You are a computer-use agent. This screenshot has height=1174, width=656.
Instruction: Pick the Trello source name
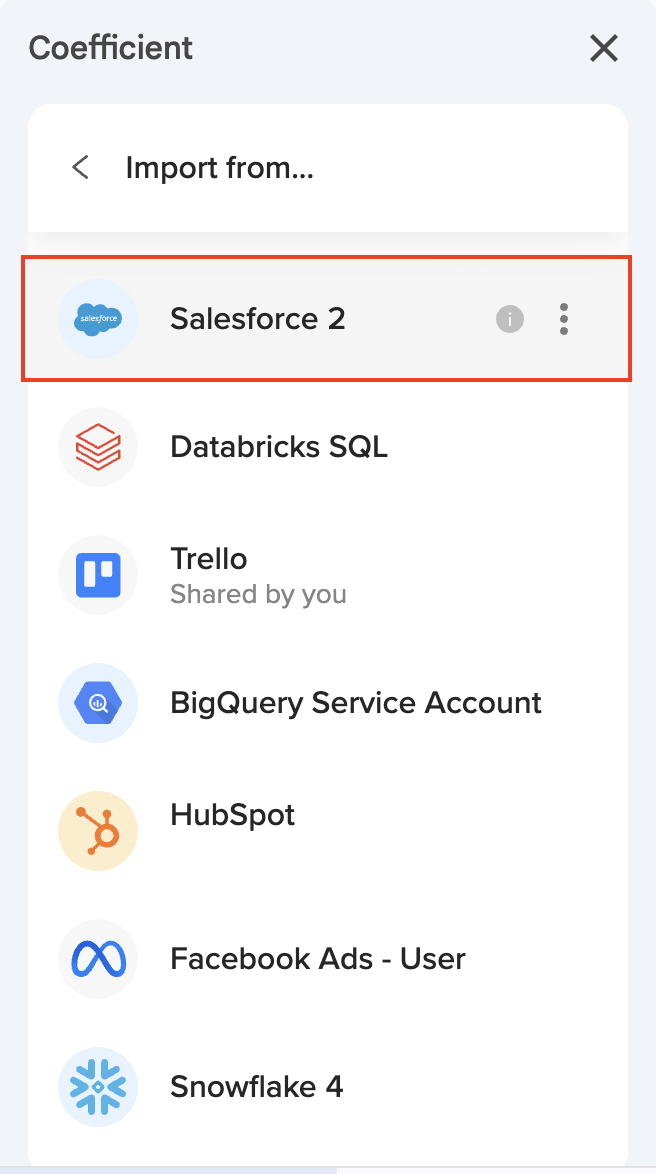click(209, 559)
